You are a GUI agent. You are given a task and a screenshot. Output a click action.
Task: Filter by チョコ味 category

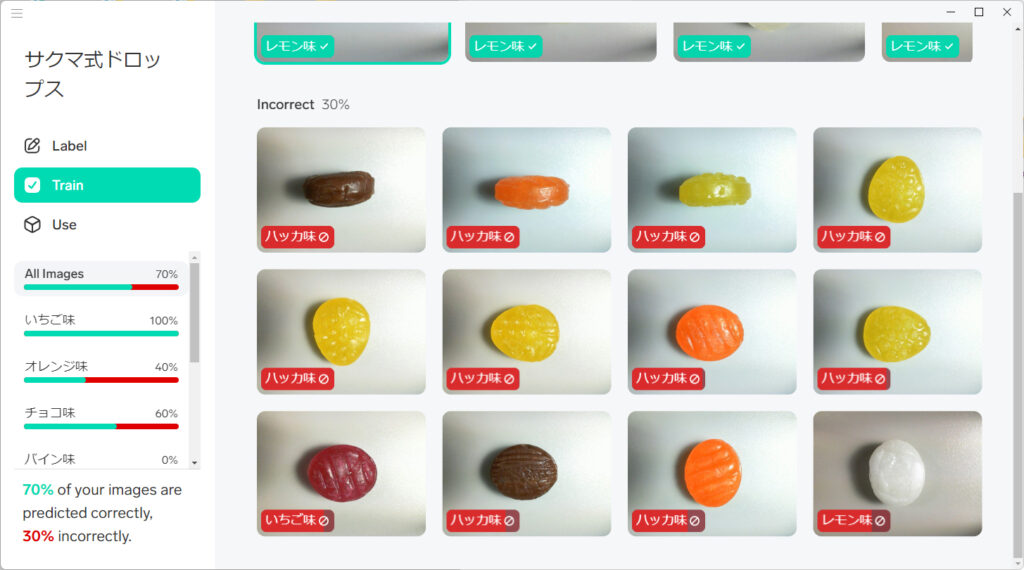pos(101,418)
